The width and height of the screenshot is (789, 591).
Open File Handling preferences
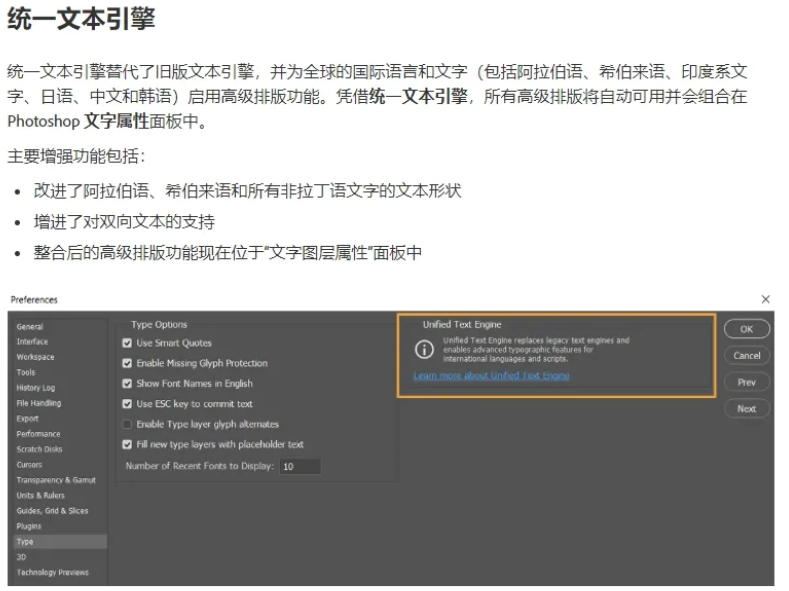(x=39, y=403)
